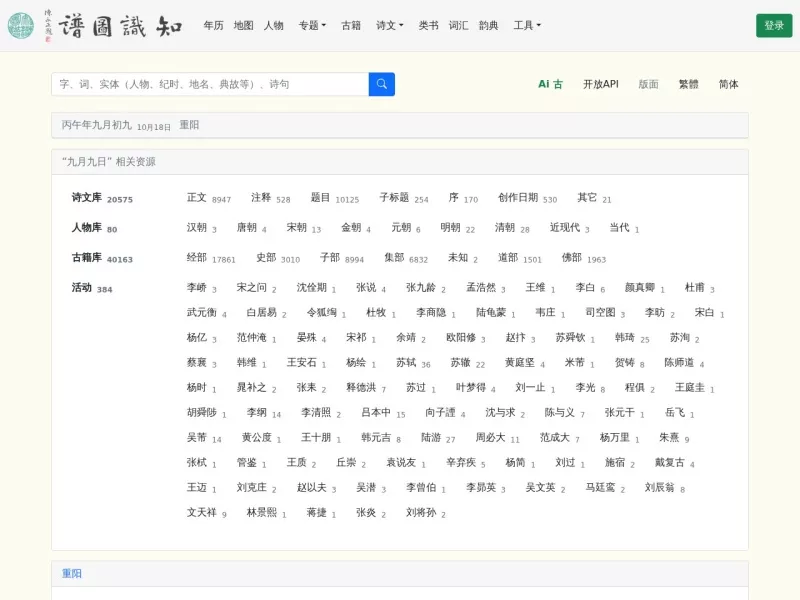Open the 人物 menu item
800x600 pixels.
(x=273, y=26)
